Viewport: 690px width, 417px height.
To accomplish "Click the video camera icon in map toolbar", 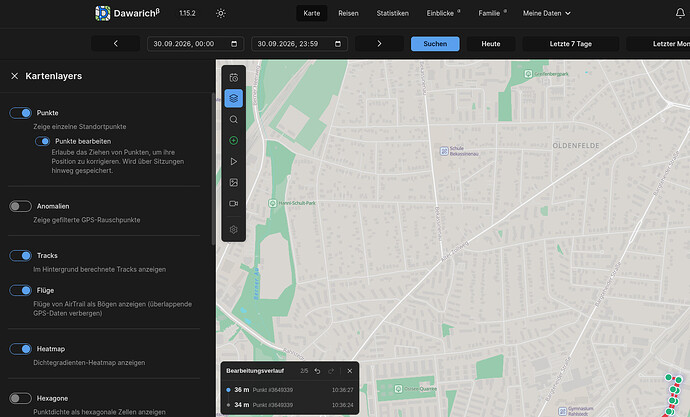I will point(234,204).
